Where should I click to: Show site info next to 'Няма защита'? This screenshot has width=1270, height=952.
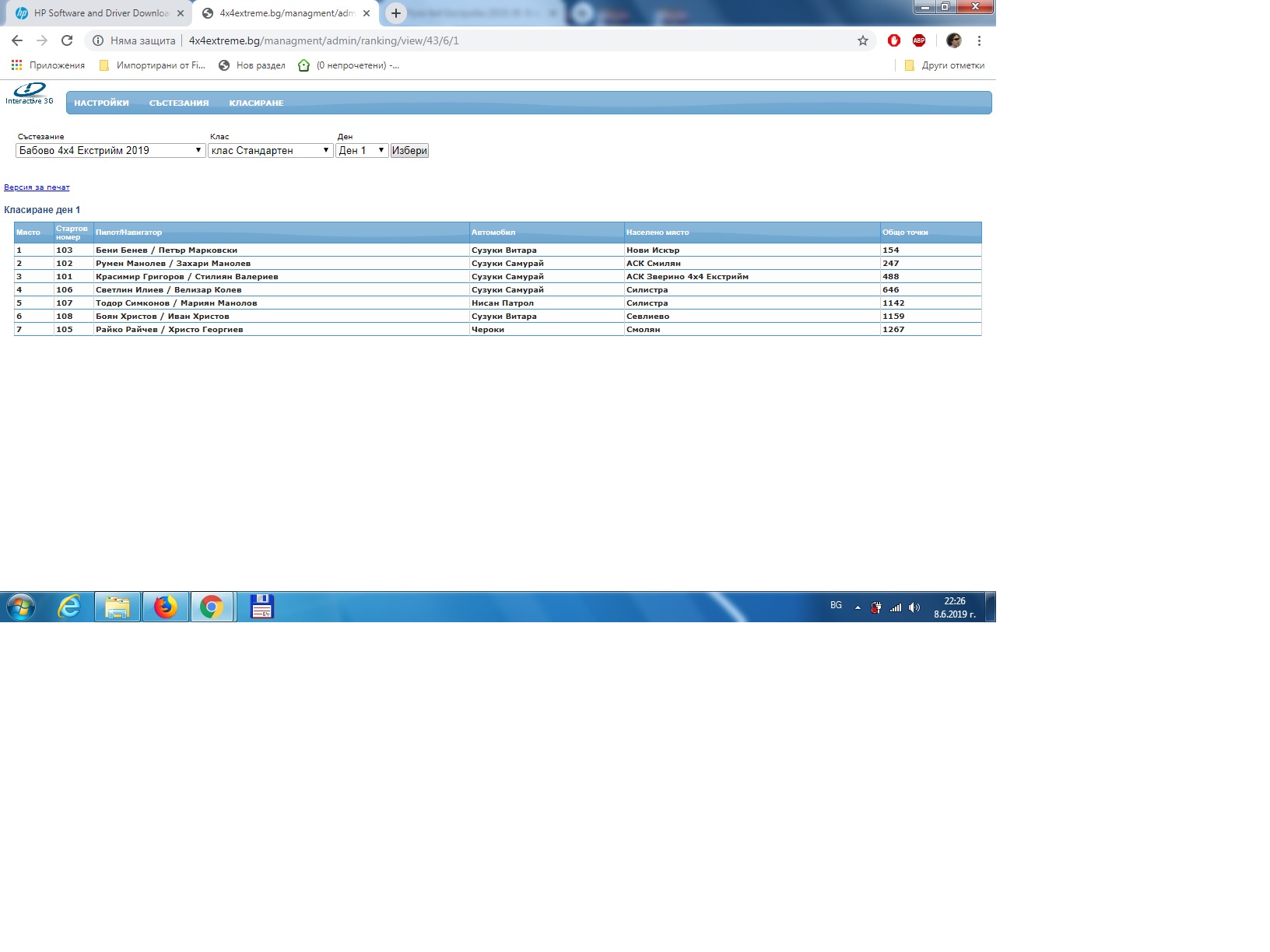click(98, 40)
